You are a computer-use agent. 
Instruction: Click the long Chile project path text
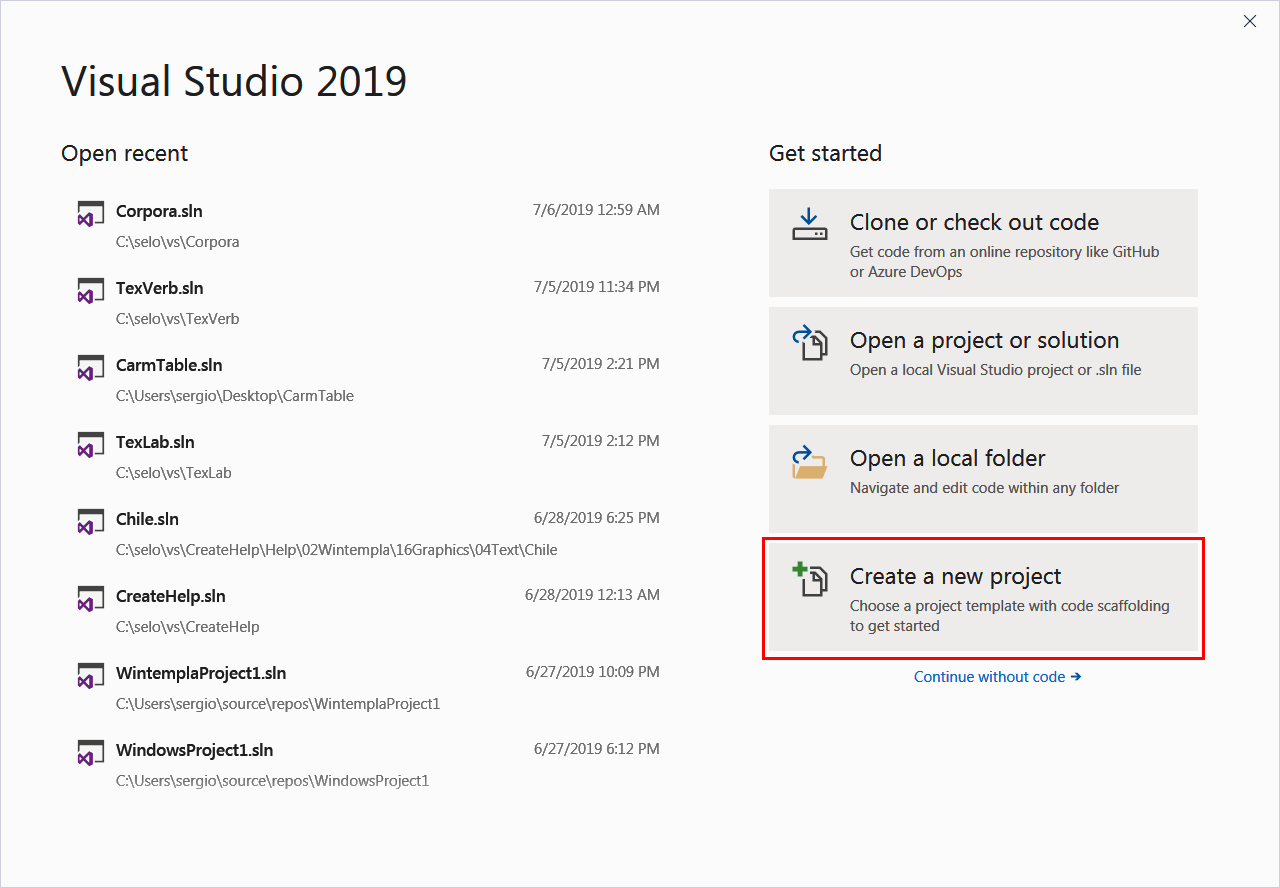point(337,550)
